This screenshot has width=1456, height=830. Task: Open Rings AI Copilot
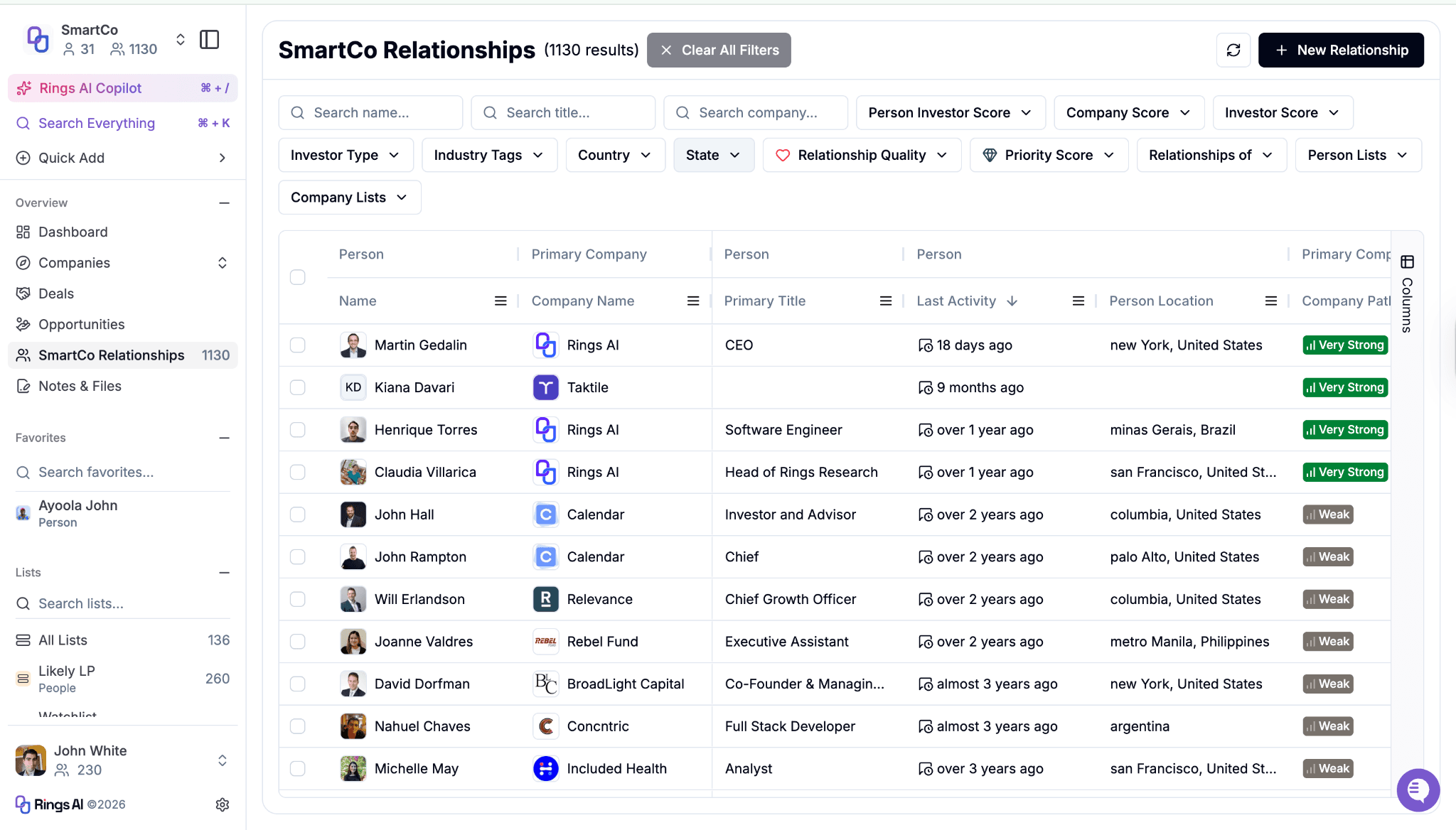point(123,88)
